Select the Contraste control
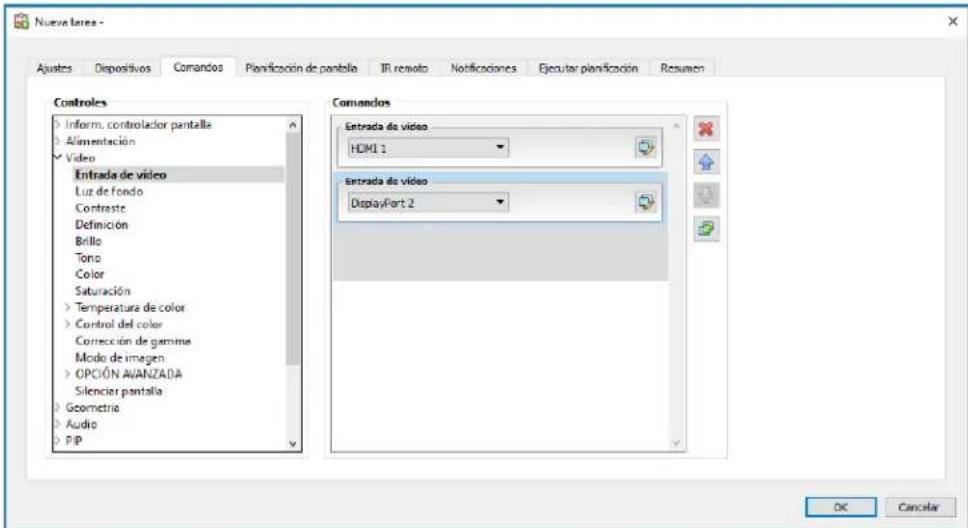 100,208
